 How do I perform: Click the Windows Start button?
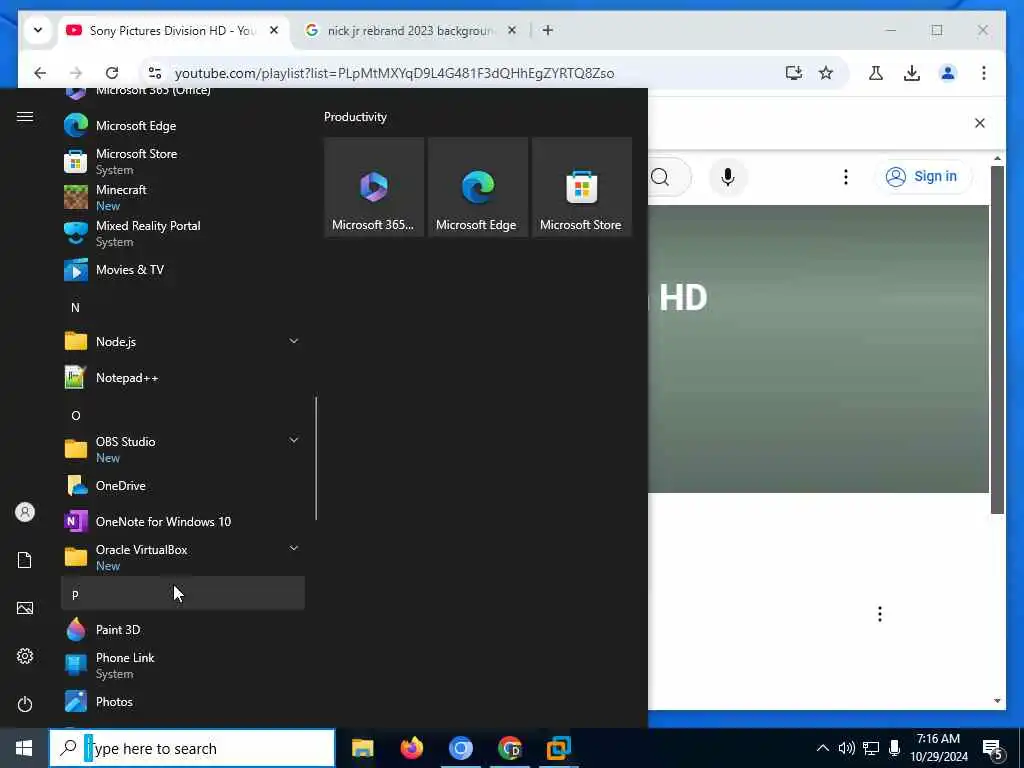24,748
